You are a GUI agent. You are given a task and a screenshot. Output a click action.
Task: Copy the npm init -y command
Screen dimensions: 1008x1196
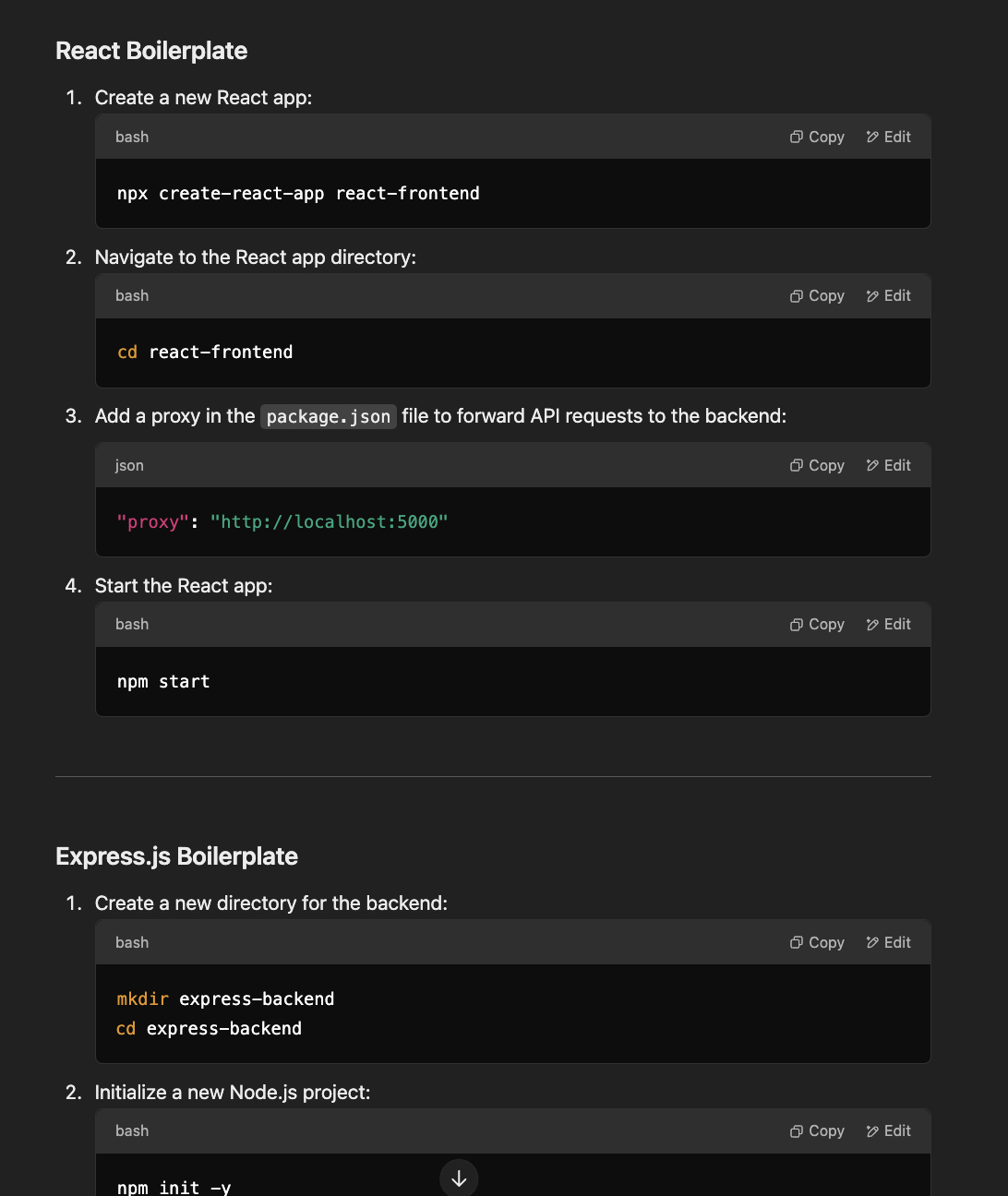coord(817,1130)
